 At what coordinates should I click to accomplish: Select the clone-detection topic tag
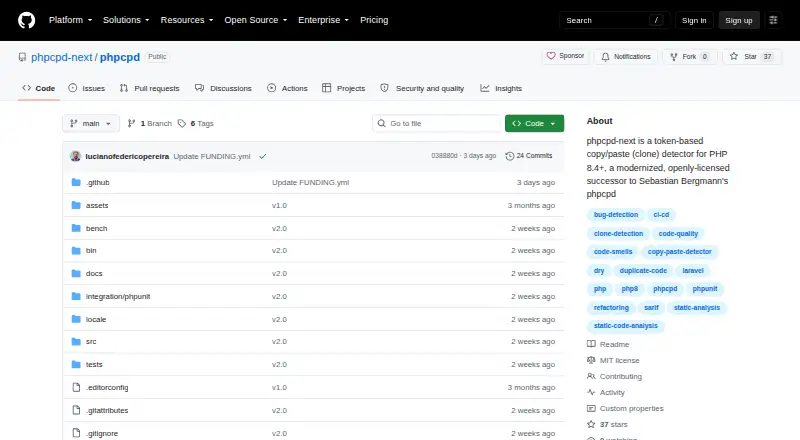pos(618,234)
